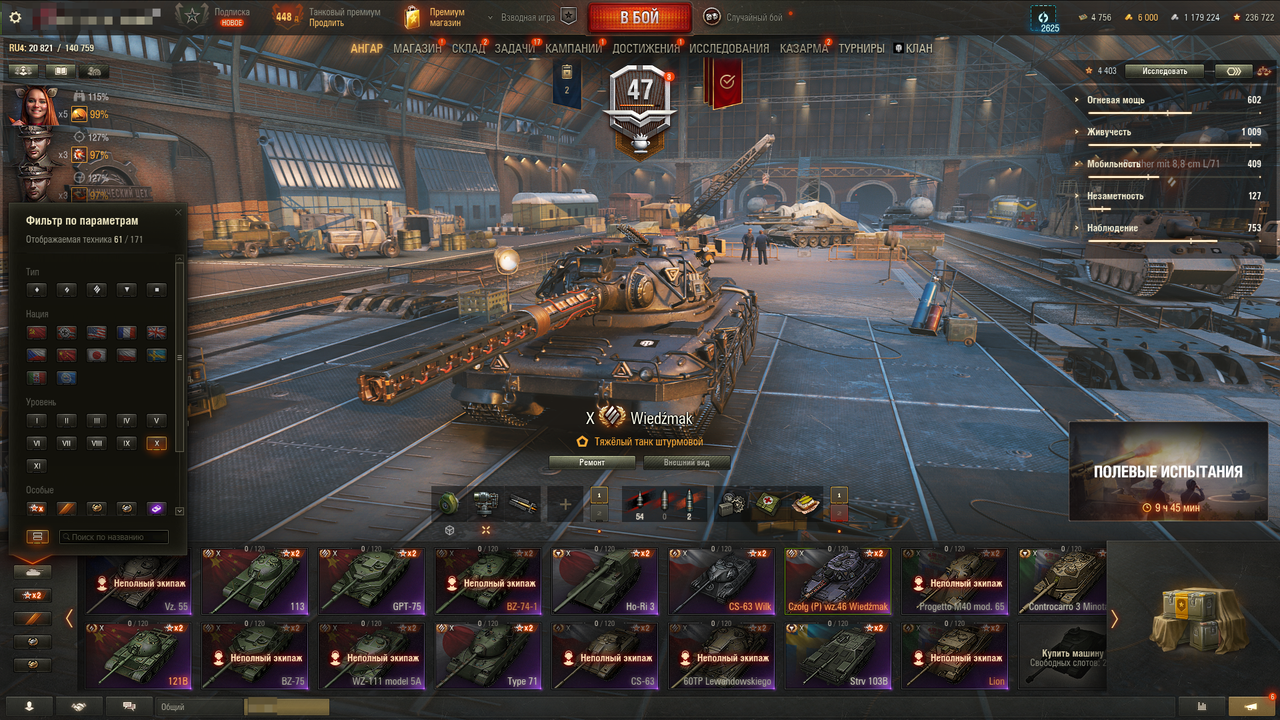Switch to the ИССЛЕДОВАНИЯ tab
Image resolution: width=1280 pixels, height=720 pixels.
pos(729,48)
